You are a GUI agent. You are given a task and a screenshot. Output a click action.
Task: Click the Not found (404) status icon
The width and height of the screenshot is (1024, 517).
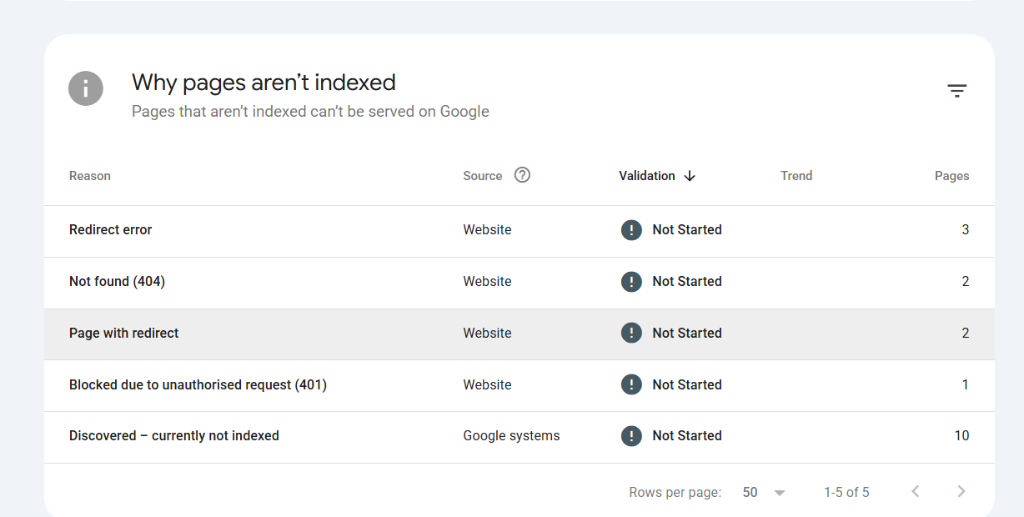tap(631, 281)
